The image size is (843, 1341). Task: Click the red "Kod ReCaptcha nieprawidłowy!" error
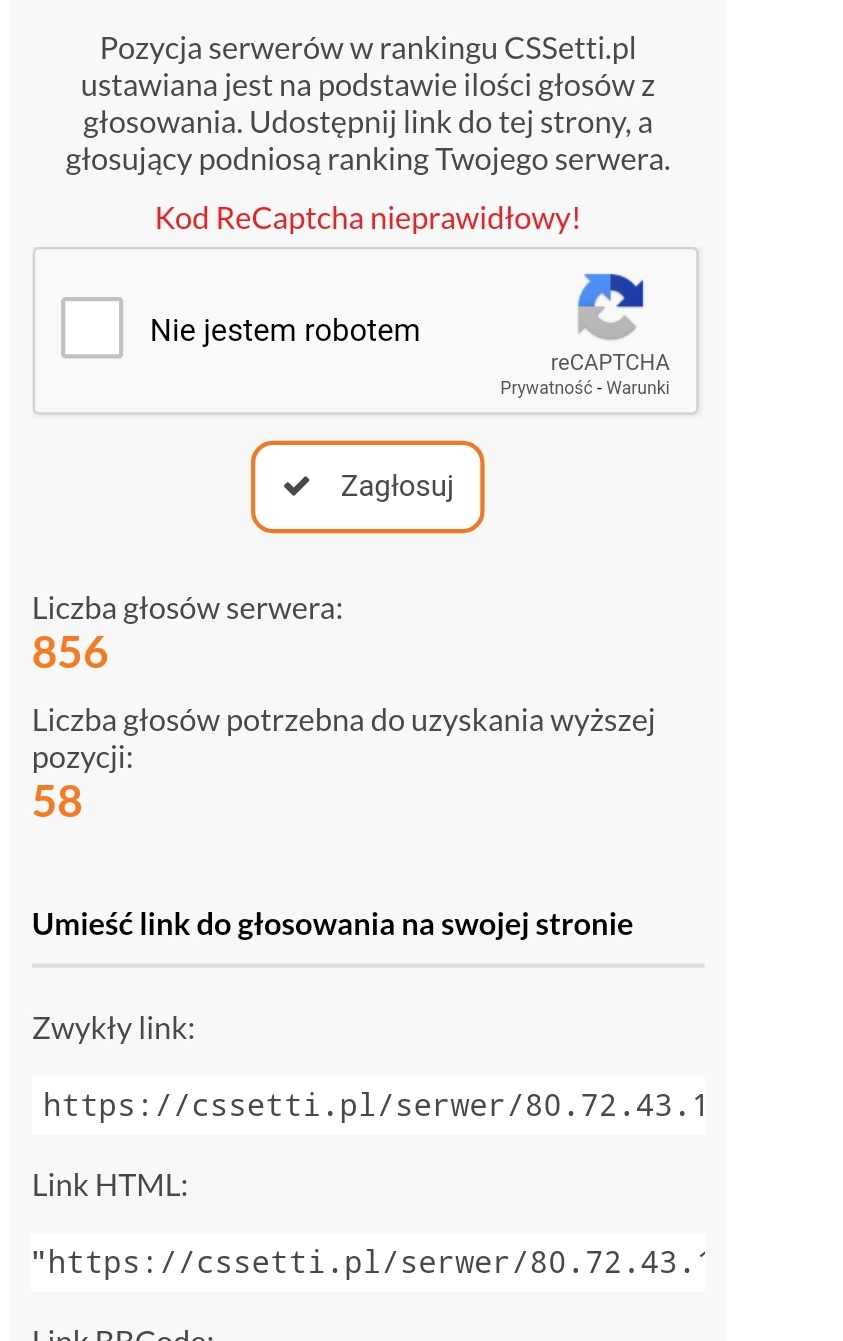click(367, 218)
